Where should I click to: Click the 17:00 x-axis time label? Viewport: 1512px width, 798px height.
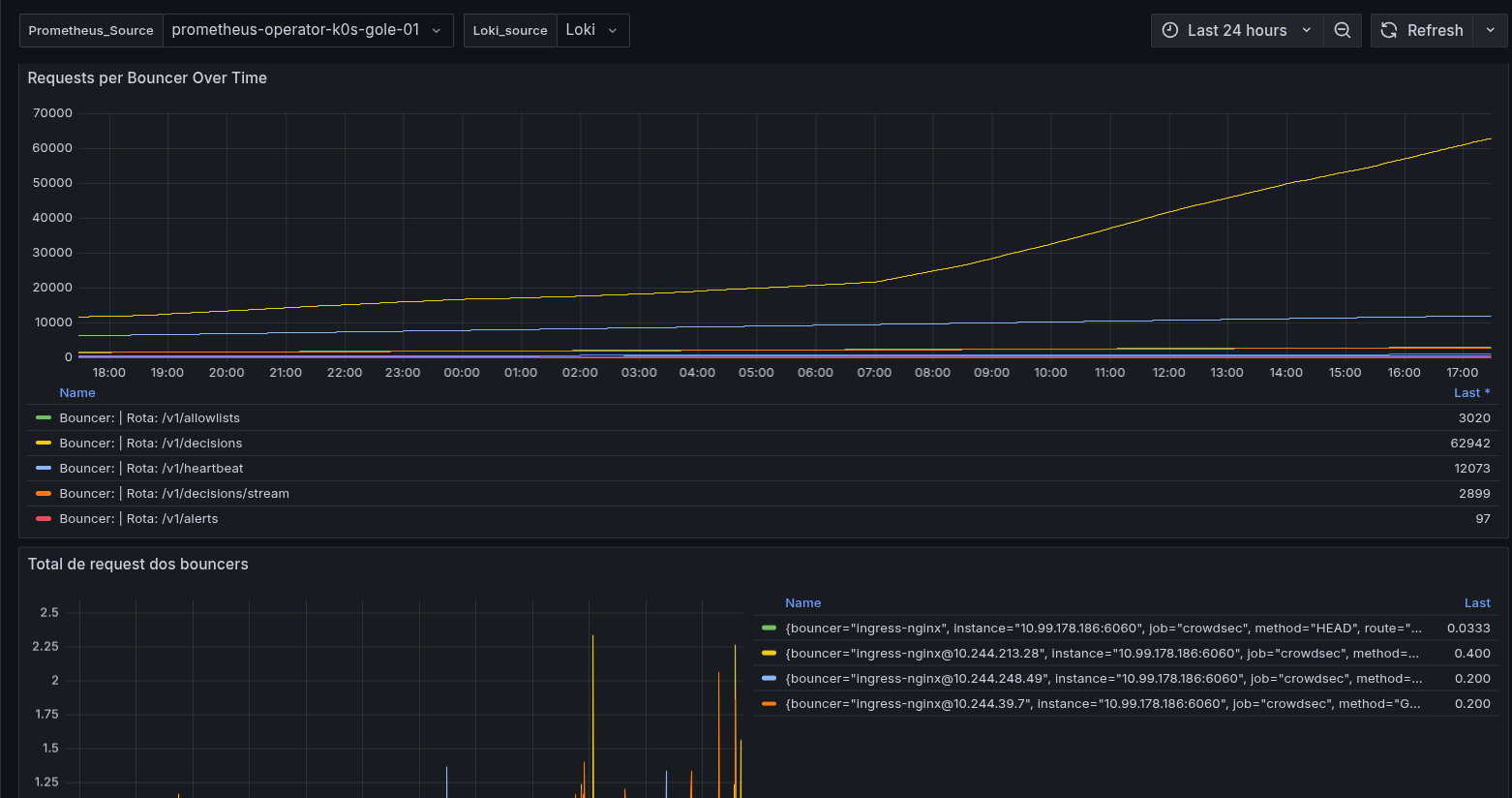[1463, 373]
